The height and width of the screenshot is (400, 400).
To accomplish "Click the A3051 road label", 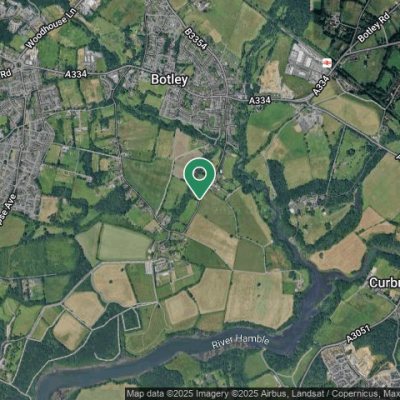I will [x=358, y=334].
